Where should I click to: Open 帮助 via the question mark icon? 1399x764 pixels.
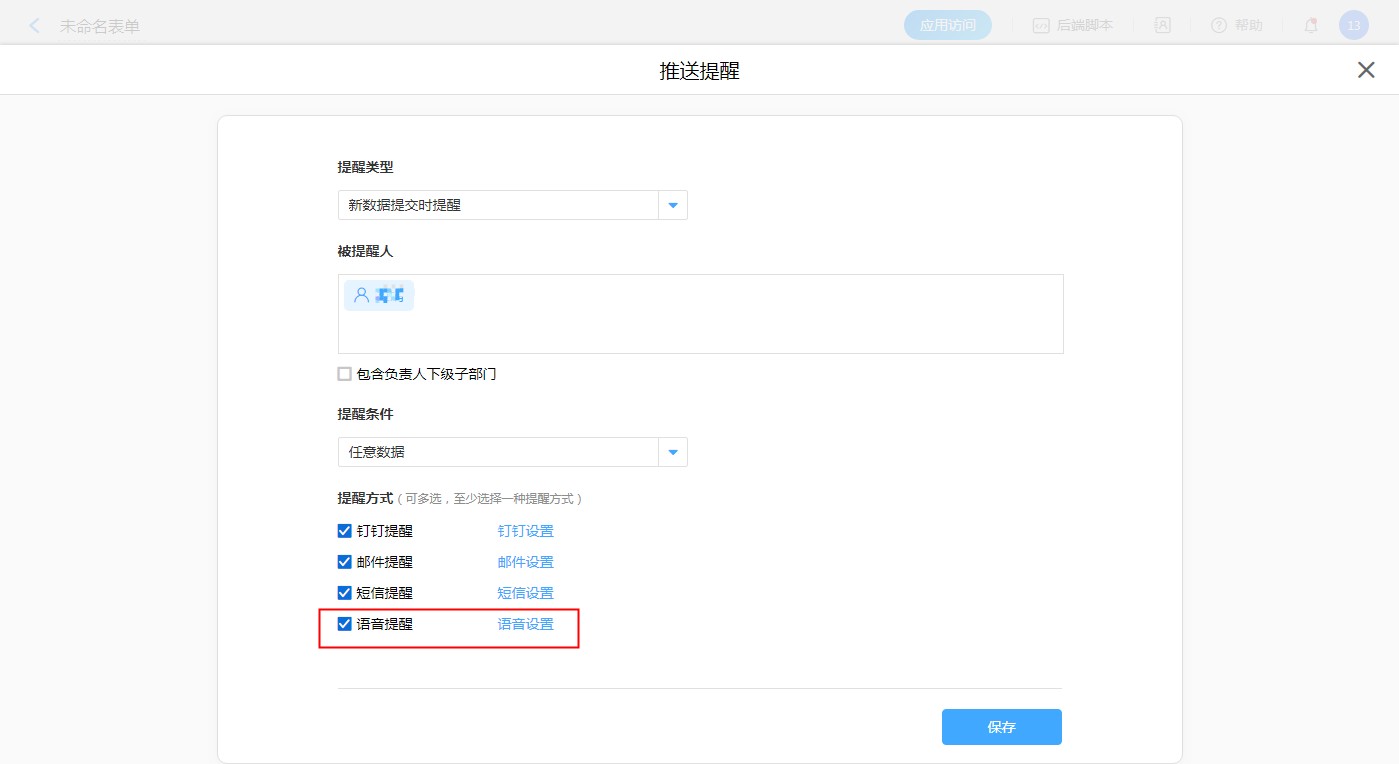(x=1218, y=26)
